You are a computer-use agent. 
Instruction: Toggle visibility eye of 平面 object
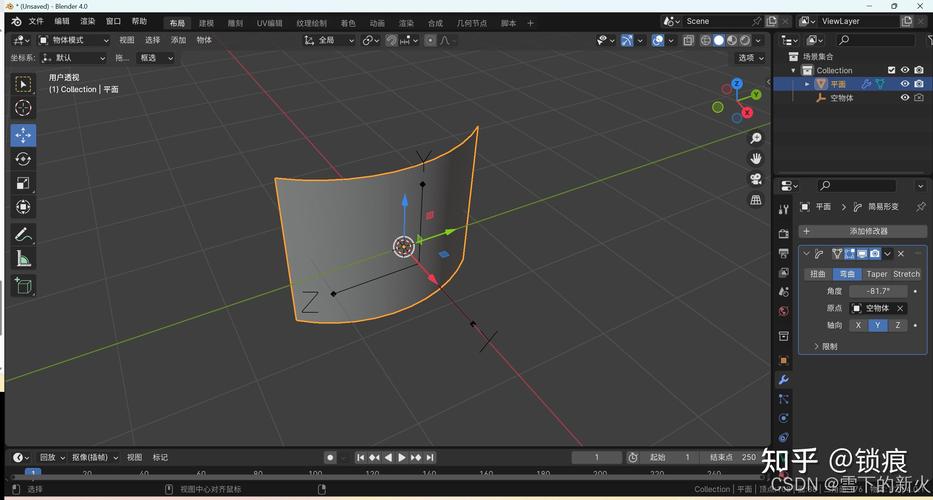[905, 84]
